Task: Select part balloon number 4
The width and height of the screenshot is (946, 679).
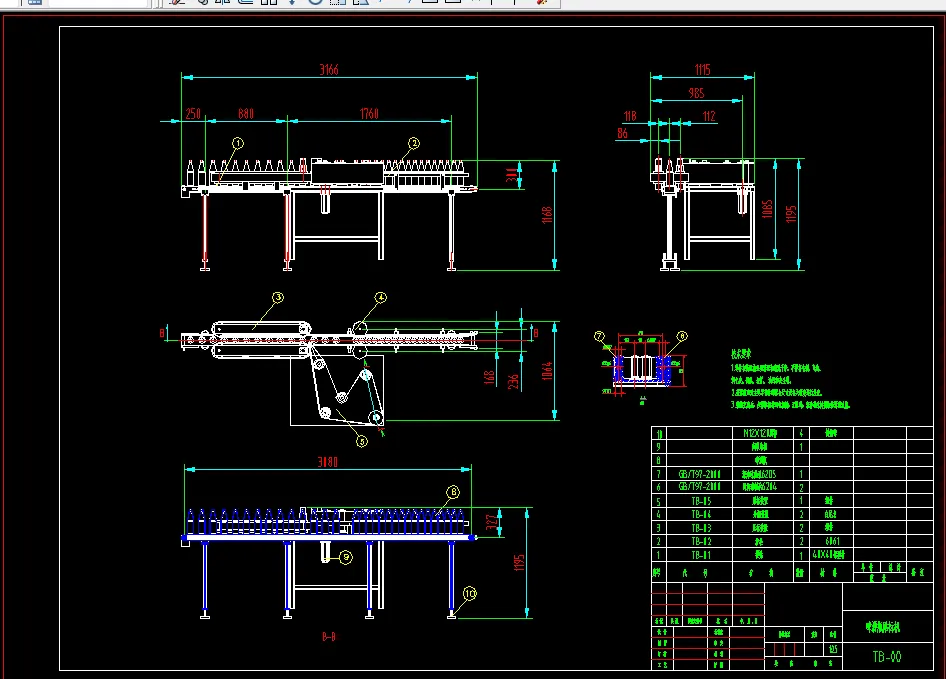Action: click(380, 298)
